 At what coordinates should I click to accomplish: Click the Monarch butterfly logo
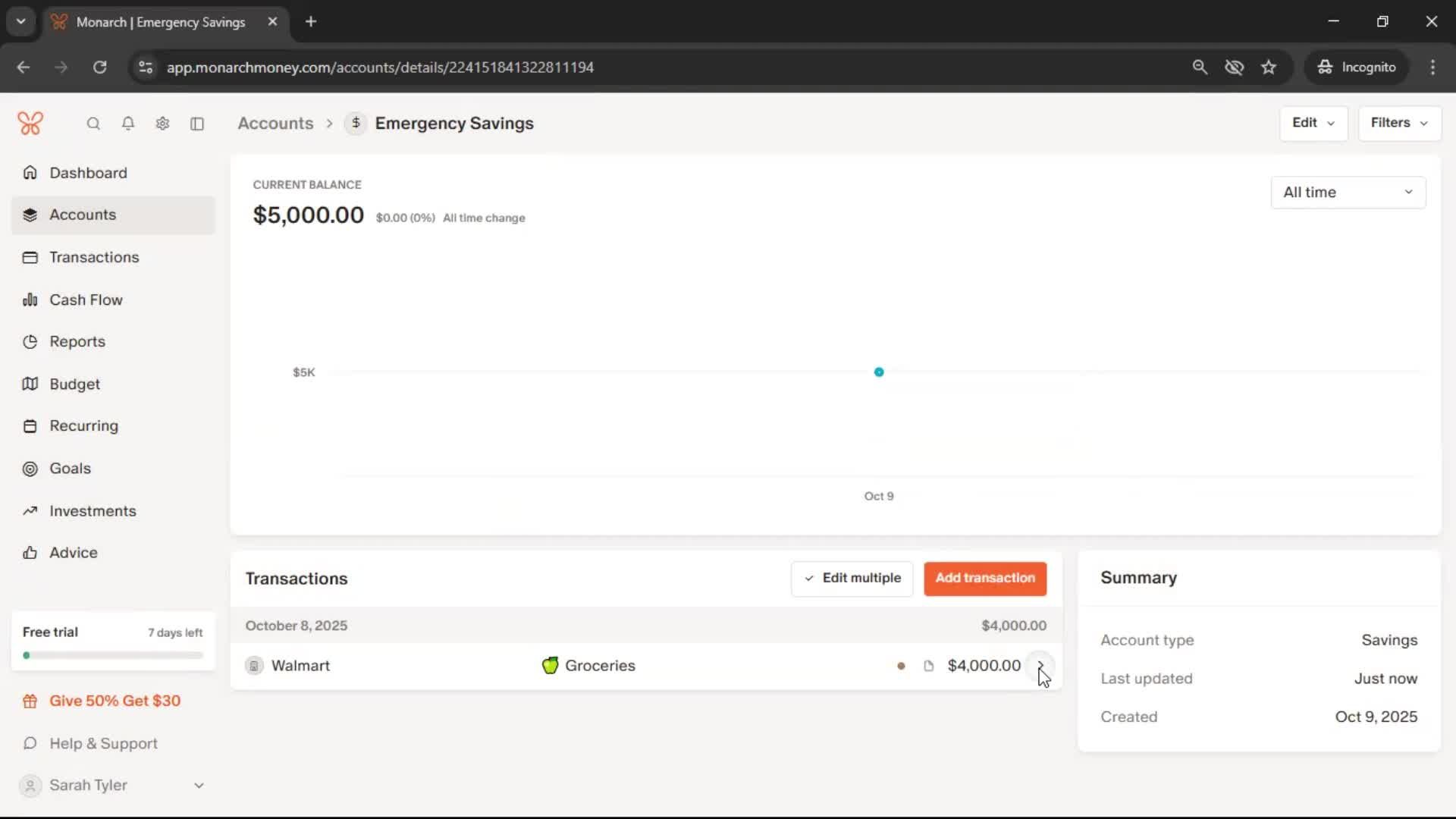click(30, 123)
